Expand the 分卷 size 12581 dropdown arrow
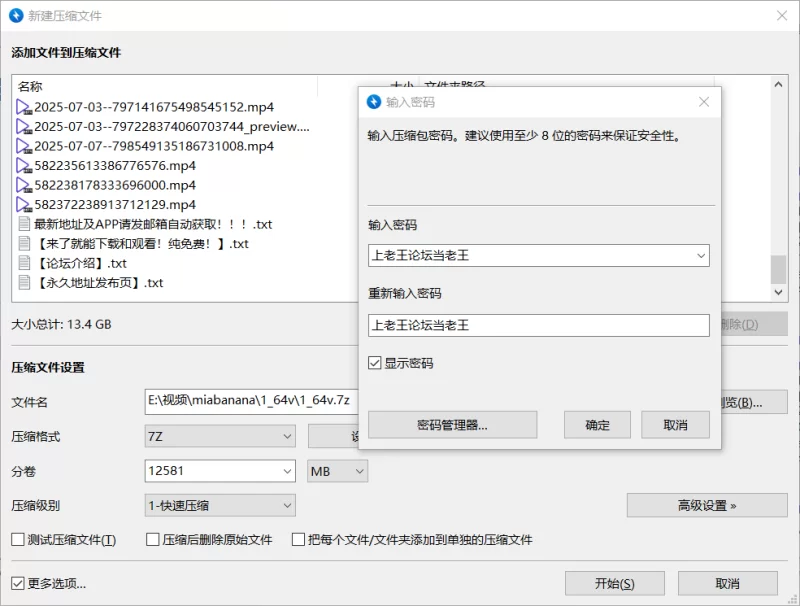Viewport: 800px width, 606px height. [x=287, y=471]
